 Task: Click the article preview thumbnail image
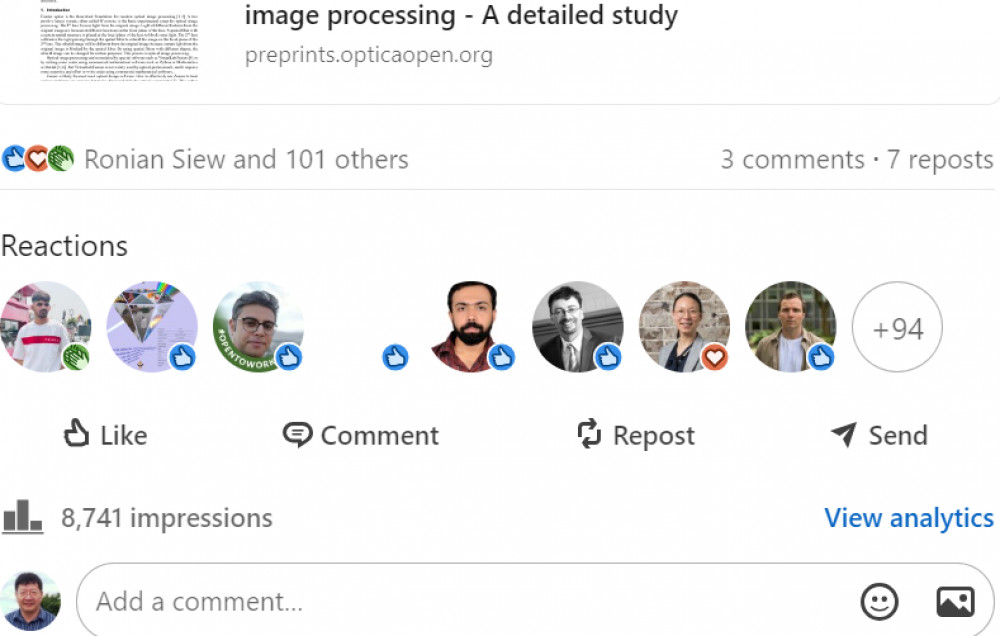pyautogui.click(x=118, y=40)
